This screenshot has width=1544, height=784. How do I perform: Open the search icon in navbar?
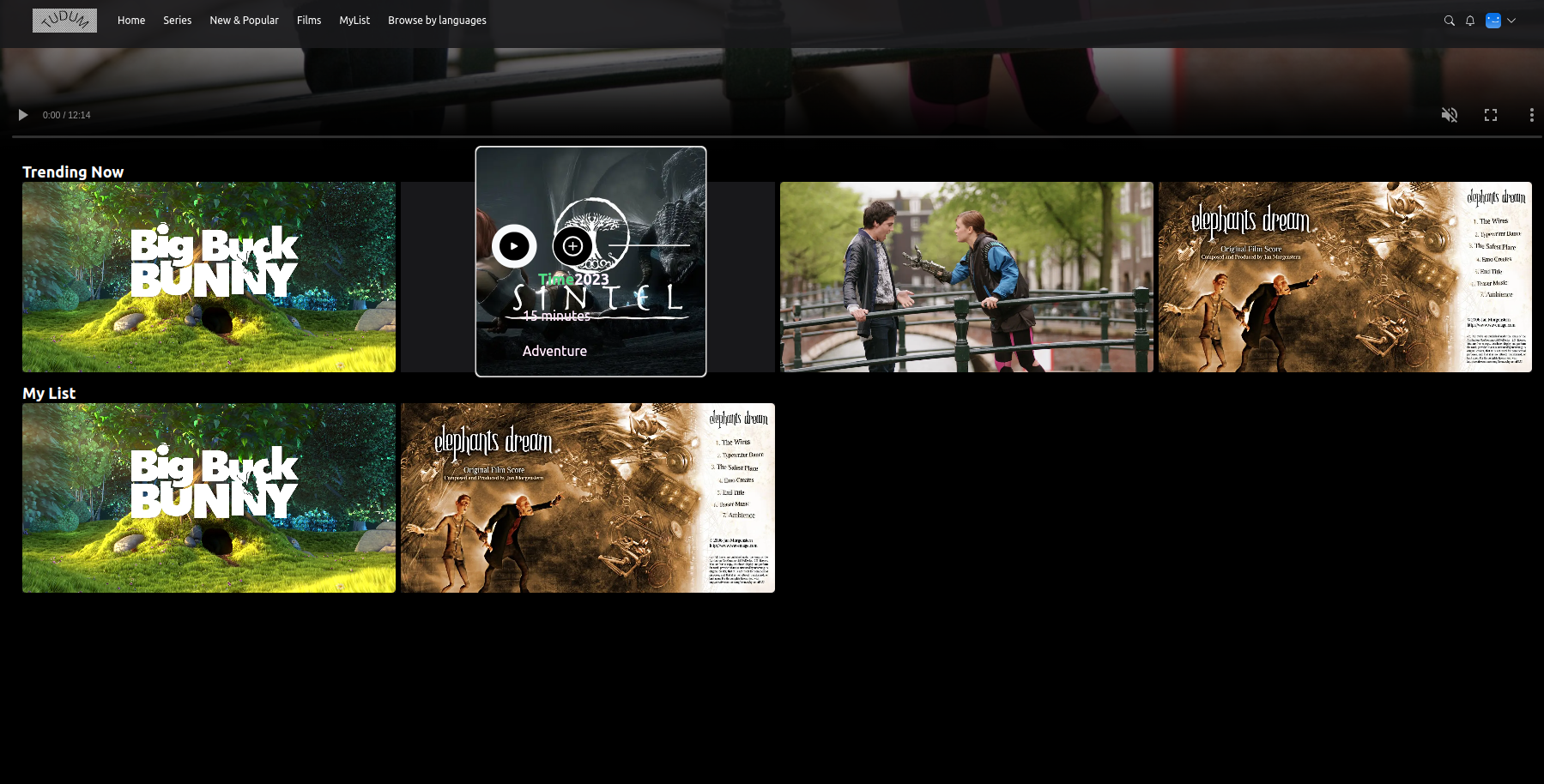1450,21
